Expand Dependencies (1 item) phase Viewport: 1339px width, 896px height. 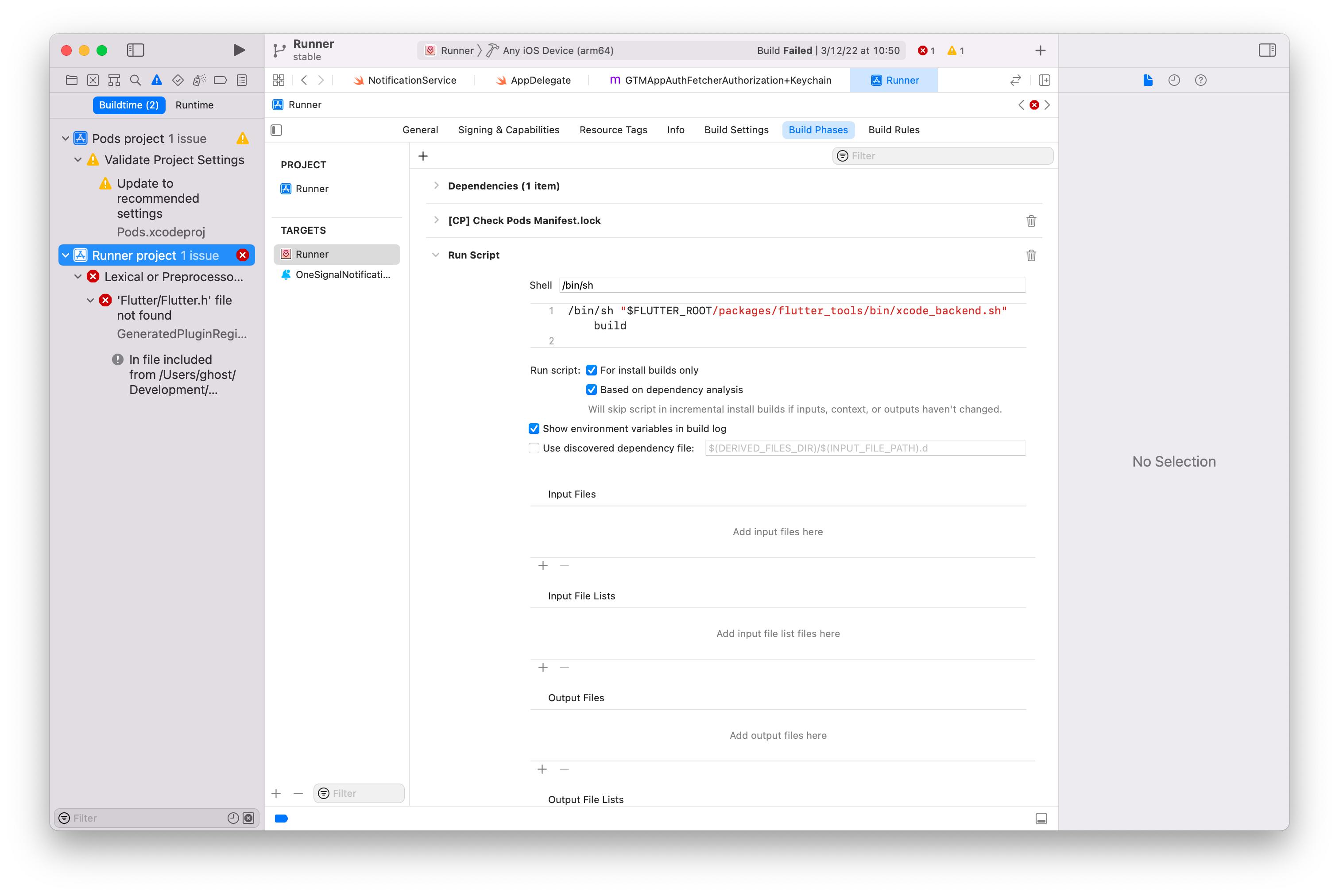(x=436, y=185)
